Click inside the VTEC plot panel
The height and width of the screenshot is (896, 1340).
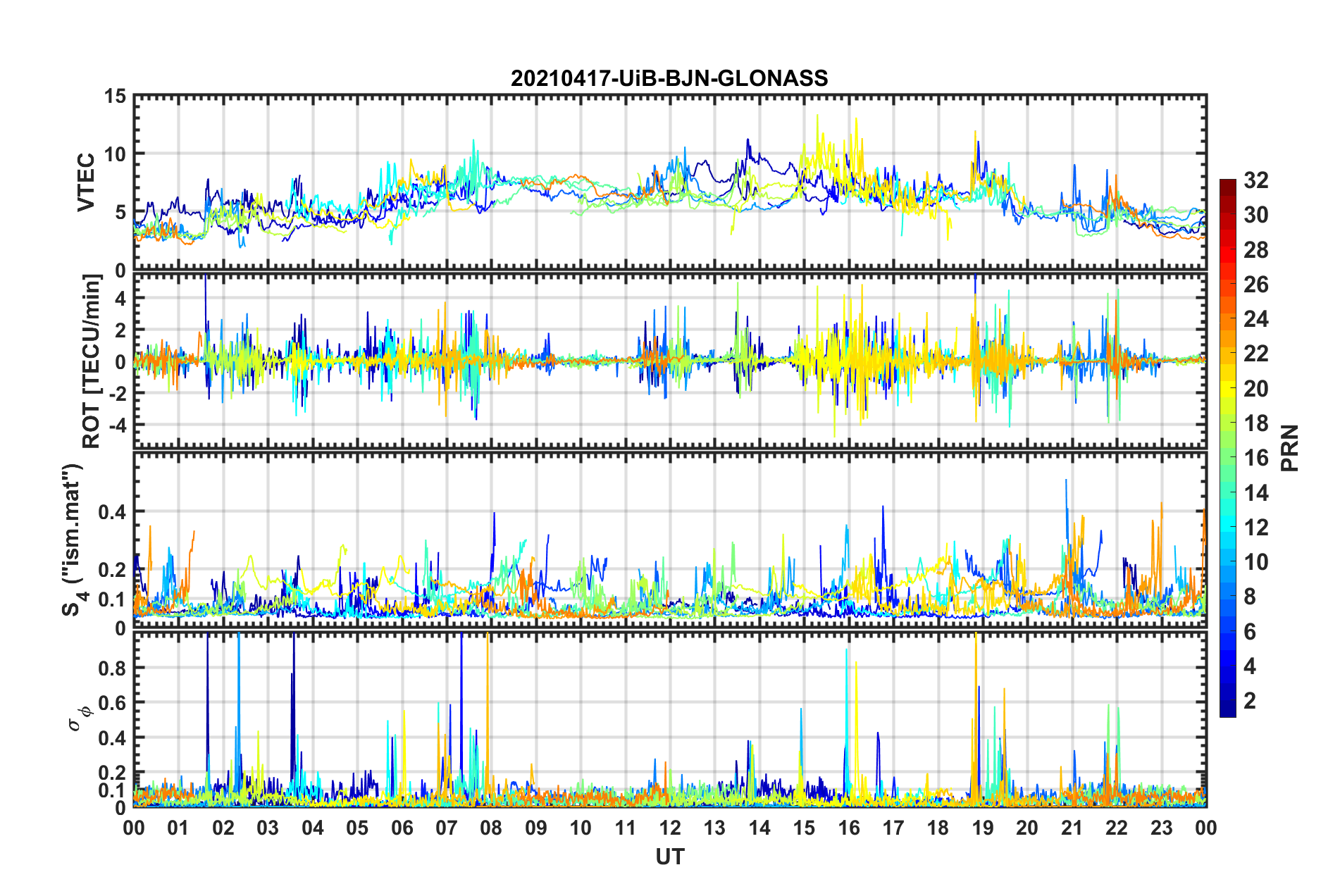[670, 182]
